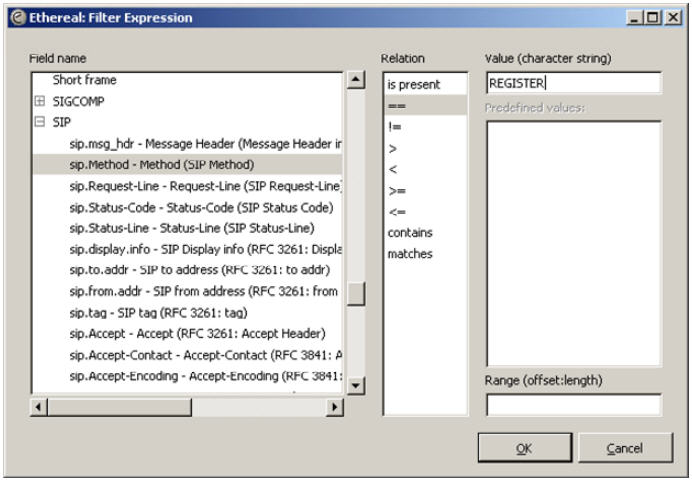Click the field list scroll-down arrow
Screen dimensions: 692x480
[x=356, y=386]
